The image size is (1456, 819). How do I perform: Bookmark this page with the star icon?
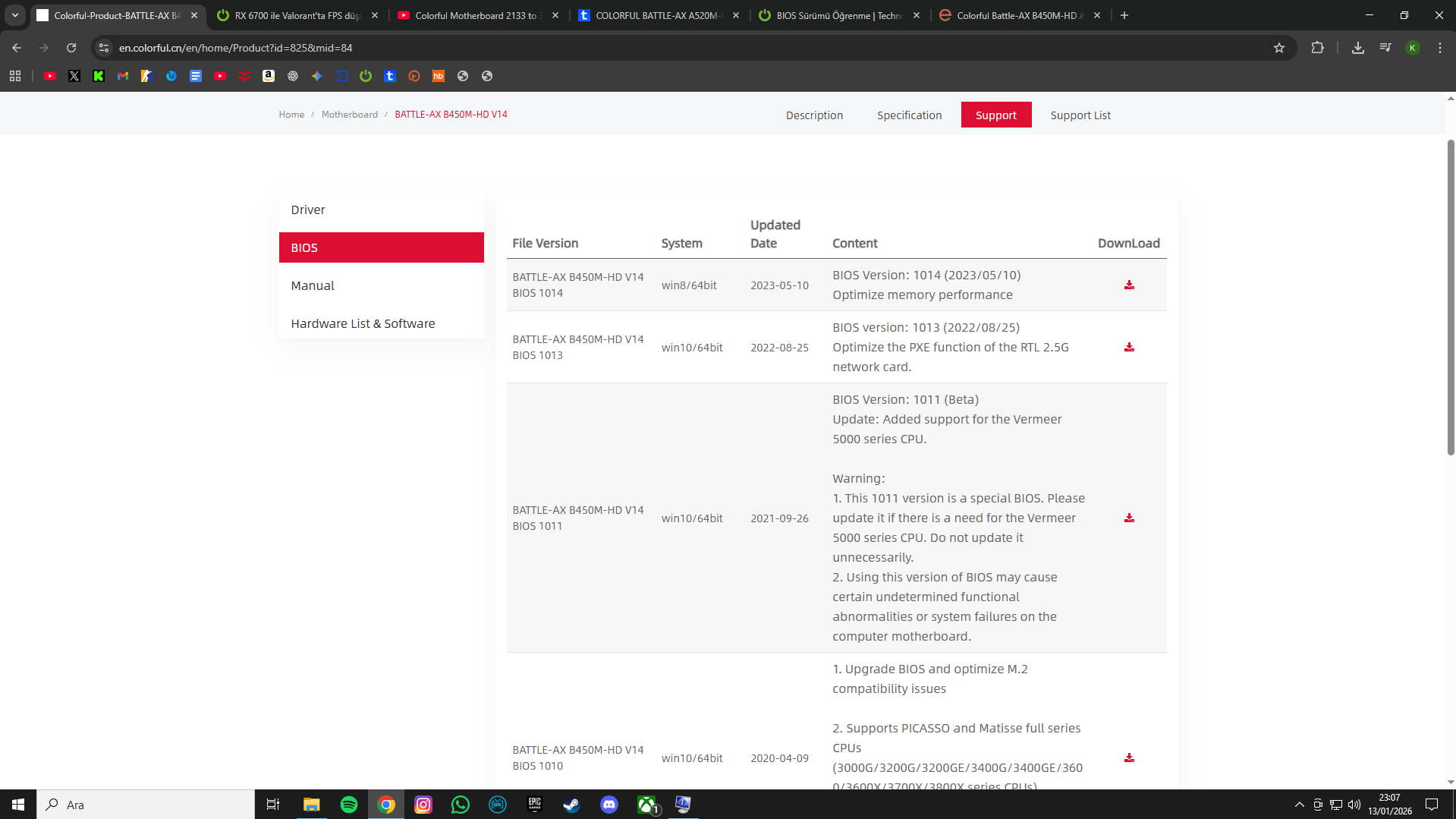coord(1279,48)
